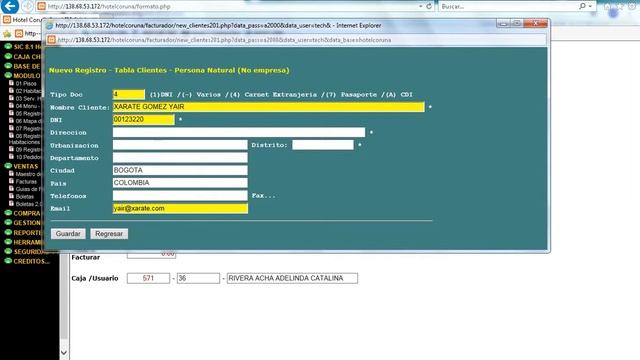Close the new_clientes popup window
This screenshot has height=360, width=640.
coord(536,23)
